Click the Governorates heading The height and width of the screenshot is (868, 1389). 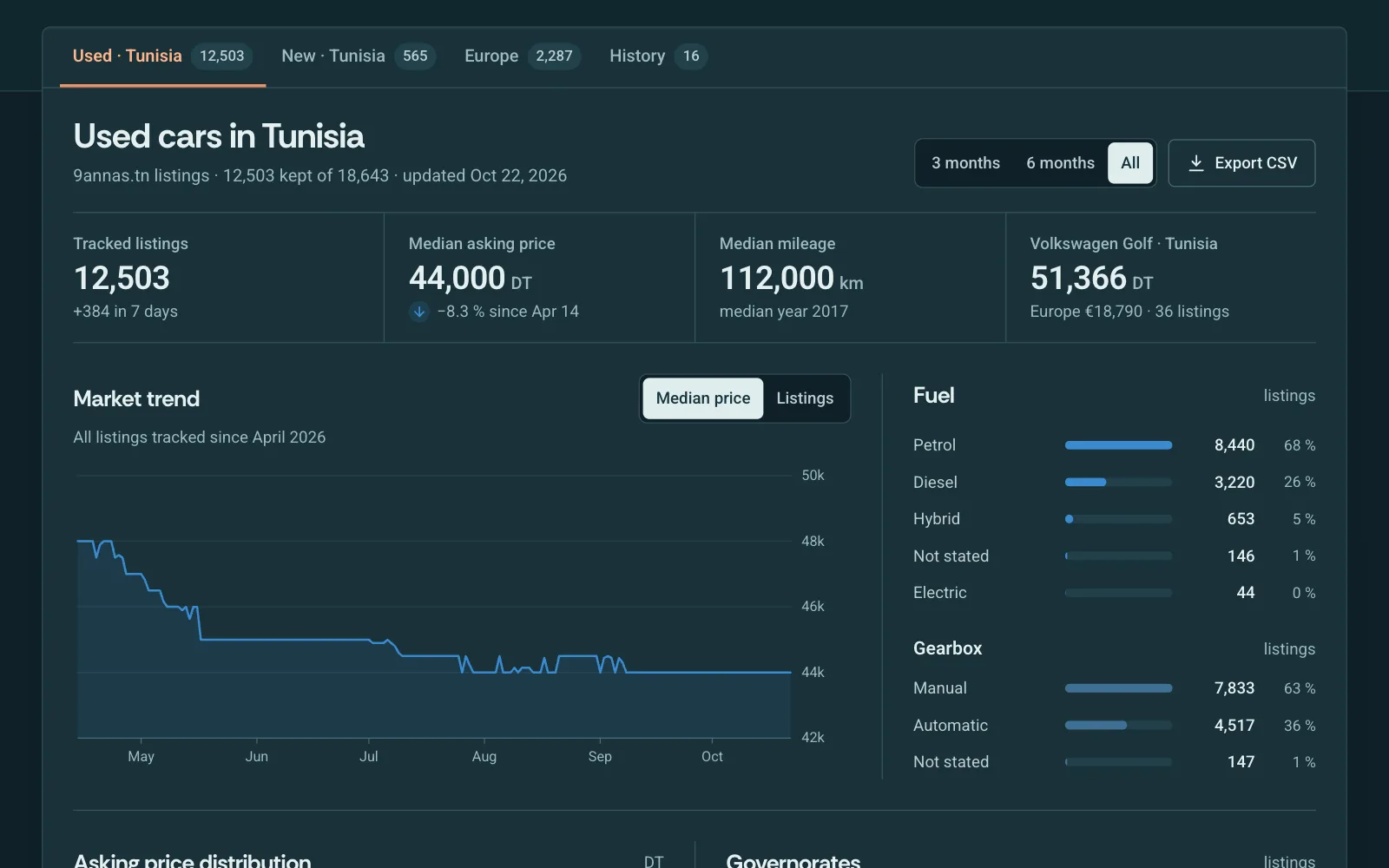click(x=793, y=860)
